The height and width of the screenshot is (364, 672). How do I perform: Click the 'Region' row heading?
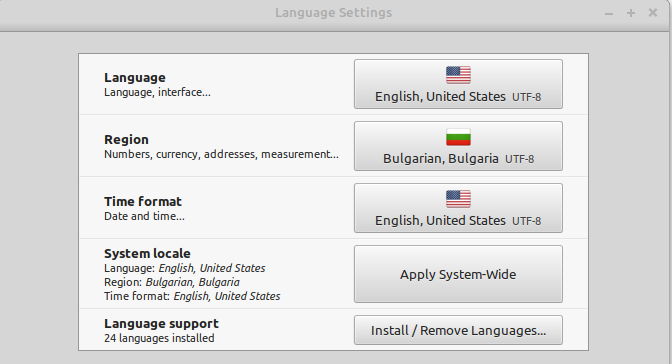pyautogui.click(x=126, y=140)
